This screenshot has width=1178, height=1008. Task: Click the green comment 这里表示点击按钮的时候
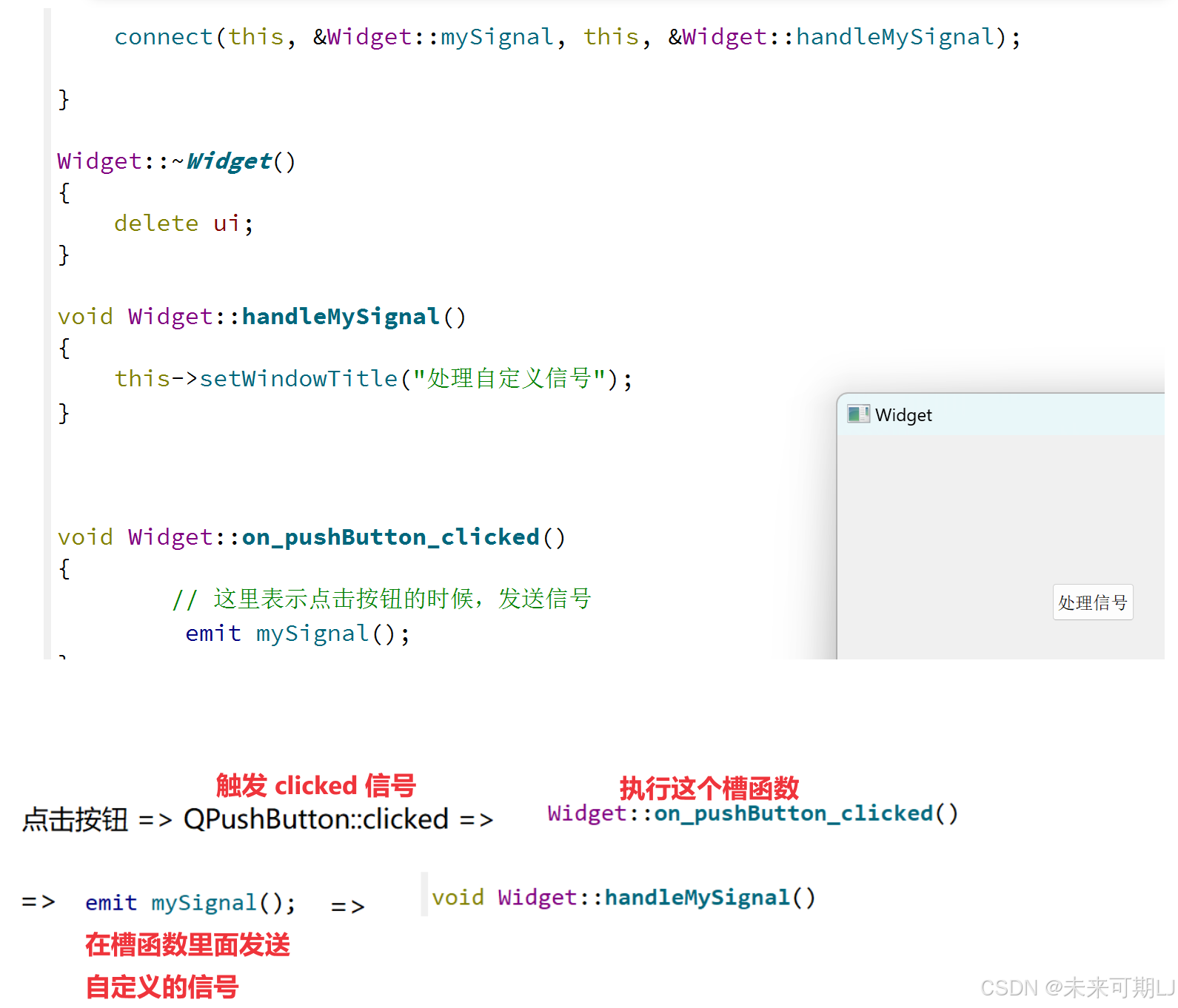[381, 599]
